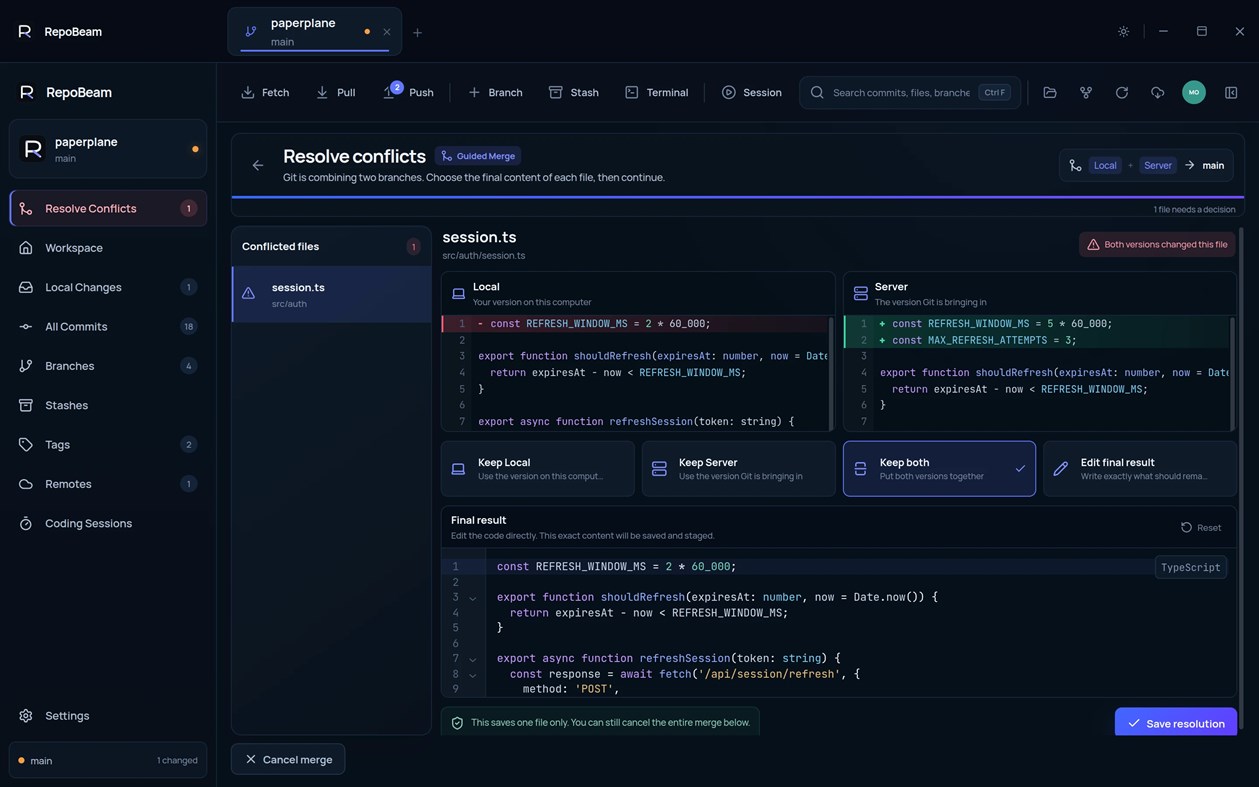1259x787 pixels.
Task: Toggle the side panel layout icon
Action: 1231,92
